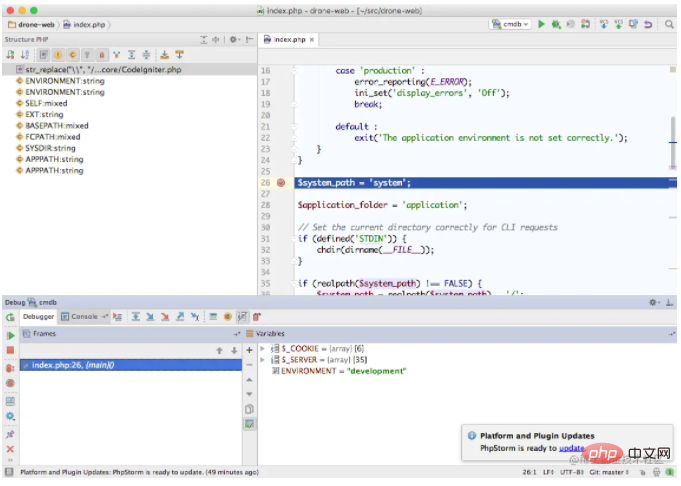
Task: Close debug tab with red X icon
Action: point(10,449)
